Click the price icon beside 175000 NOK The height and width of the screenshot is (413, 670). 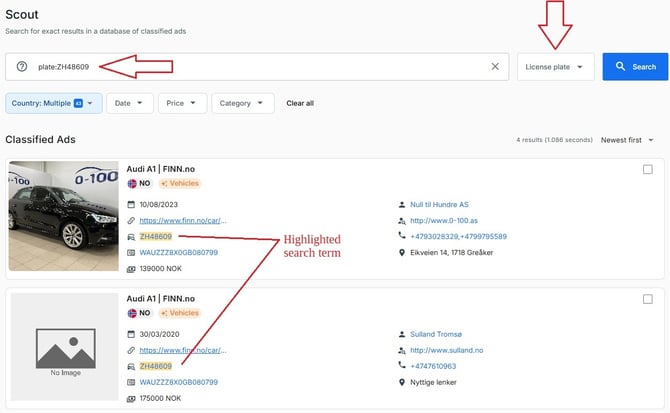(x=131, y=398)
